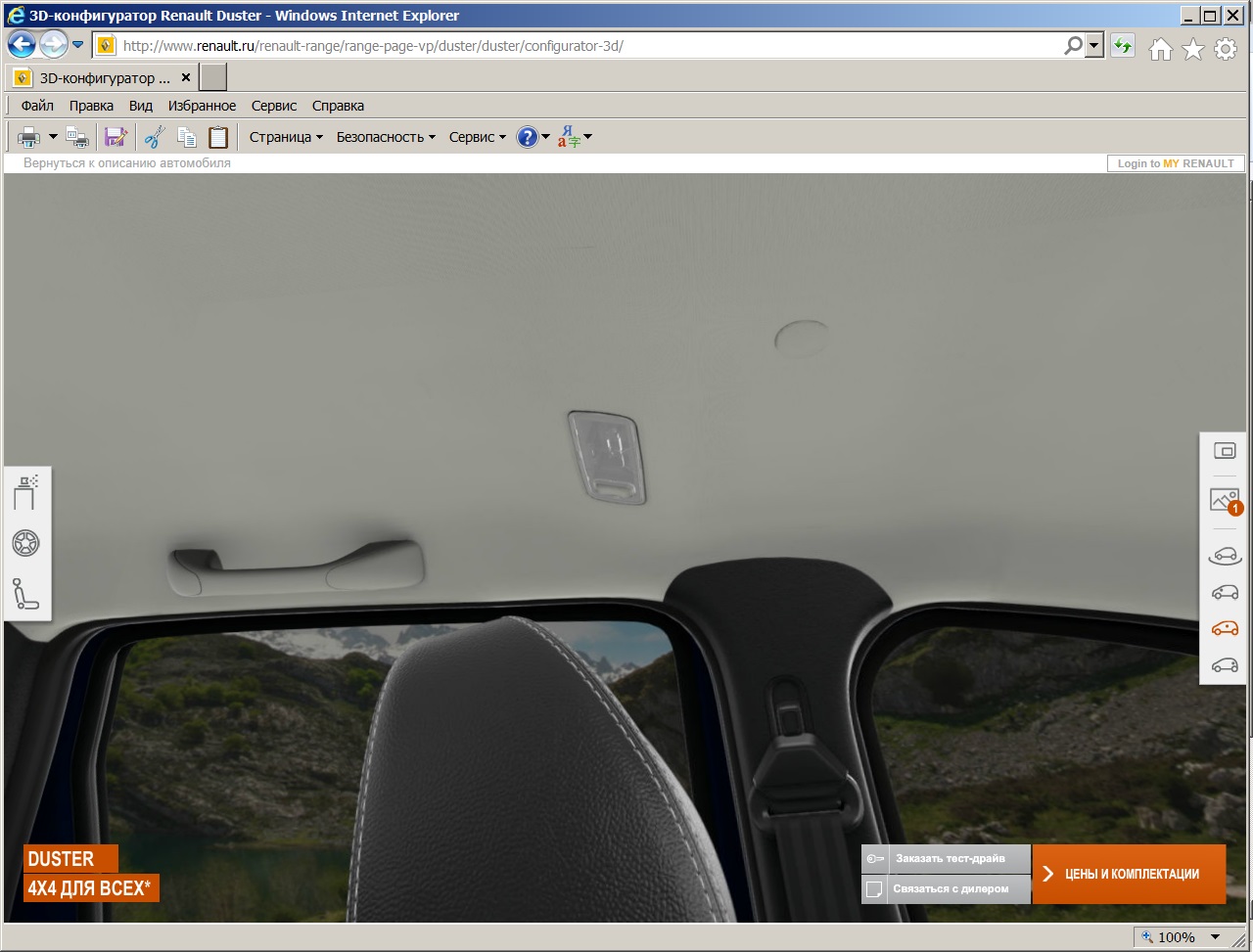1253x952 pixels.
Task: Expand the Безопасность dropdown menu
Action: pyautogui.click(x=386, y=137)
